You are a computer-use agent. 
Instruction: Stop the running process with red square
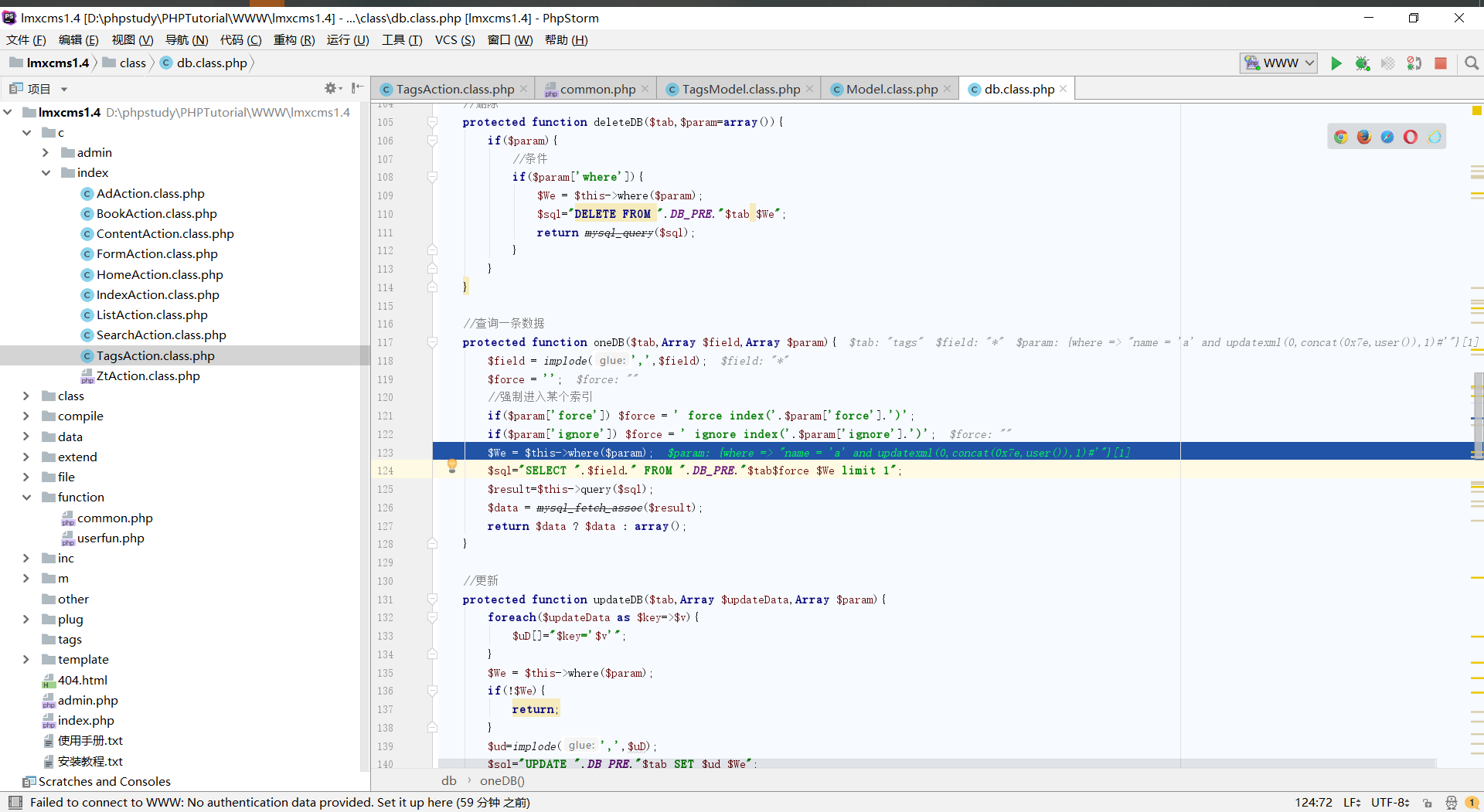coord(1441,63)
